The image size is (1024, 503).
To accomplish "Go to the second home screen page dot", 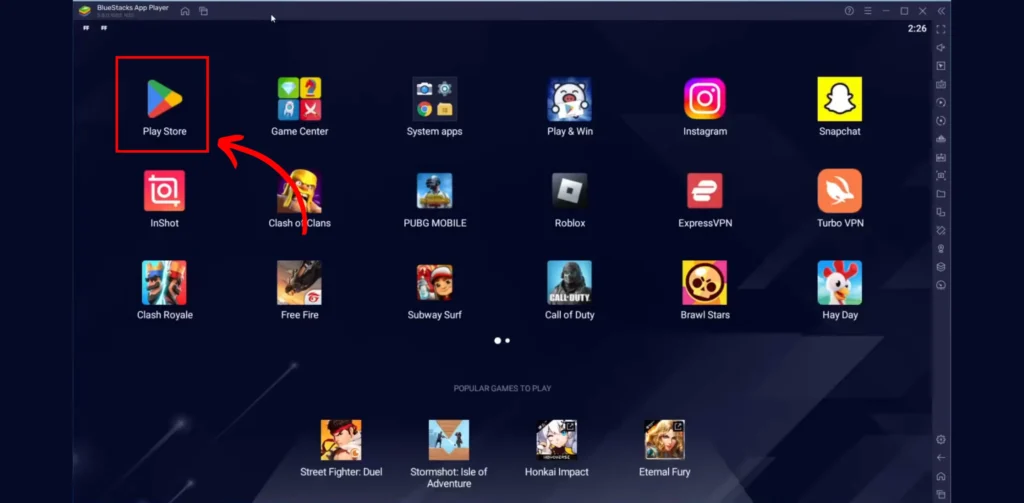I will click(507, 340).
